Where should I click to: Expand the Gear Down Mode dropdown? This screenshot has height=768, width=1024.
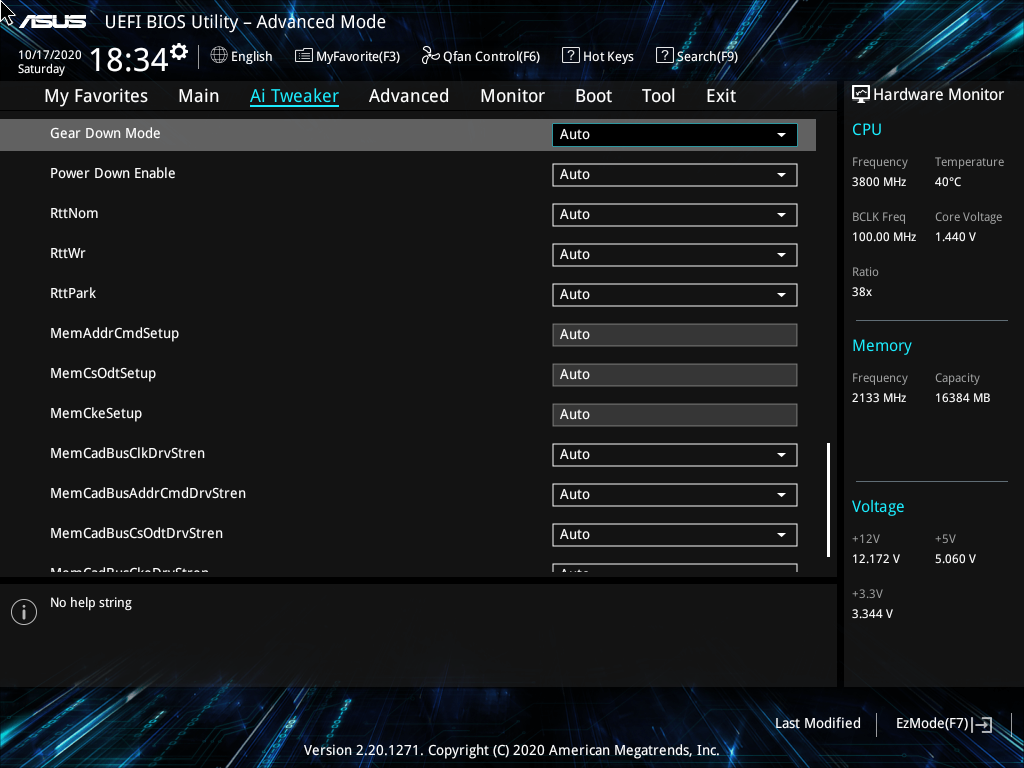[x=675, y=135]
